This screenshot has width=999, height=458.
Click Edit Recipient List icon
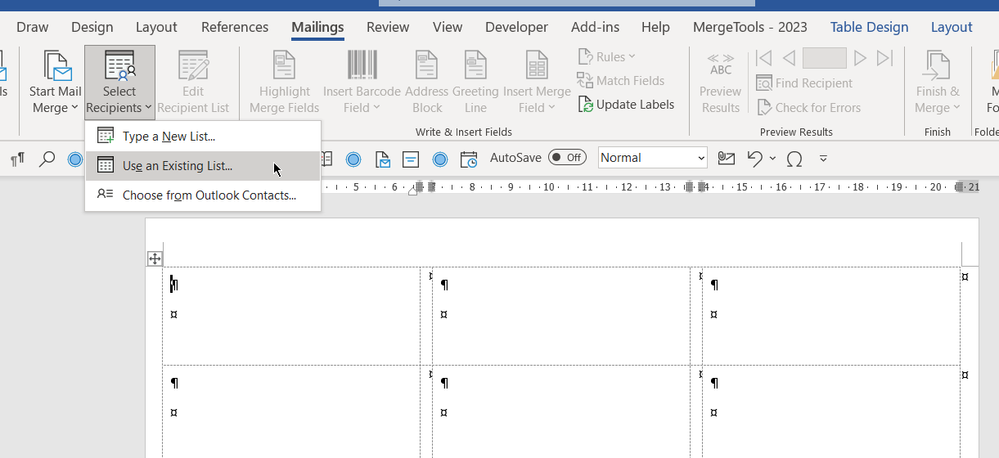pos(193,83)
